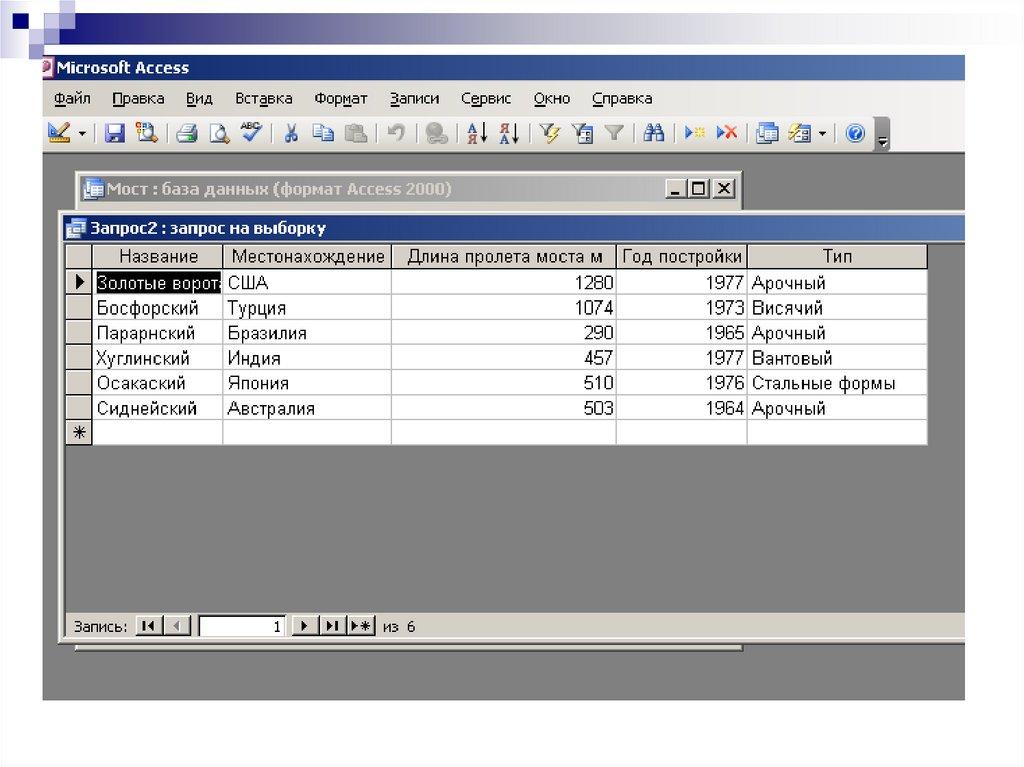Click the Cut scissors icon
The height and width of the screenshot is (767, 1024).
[x=291, y=133]
